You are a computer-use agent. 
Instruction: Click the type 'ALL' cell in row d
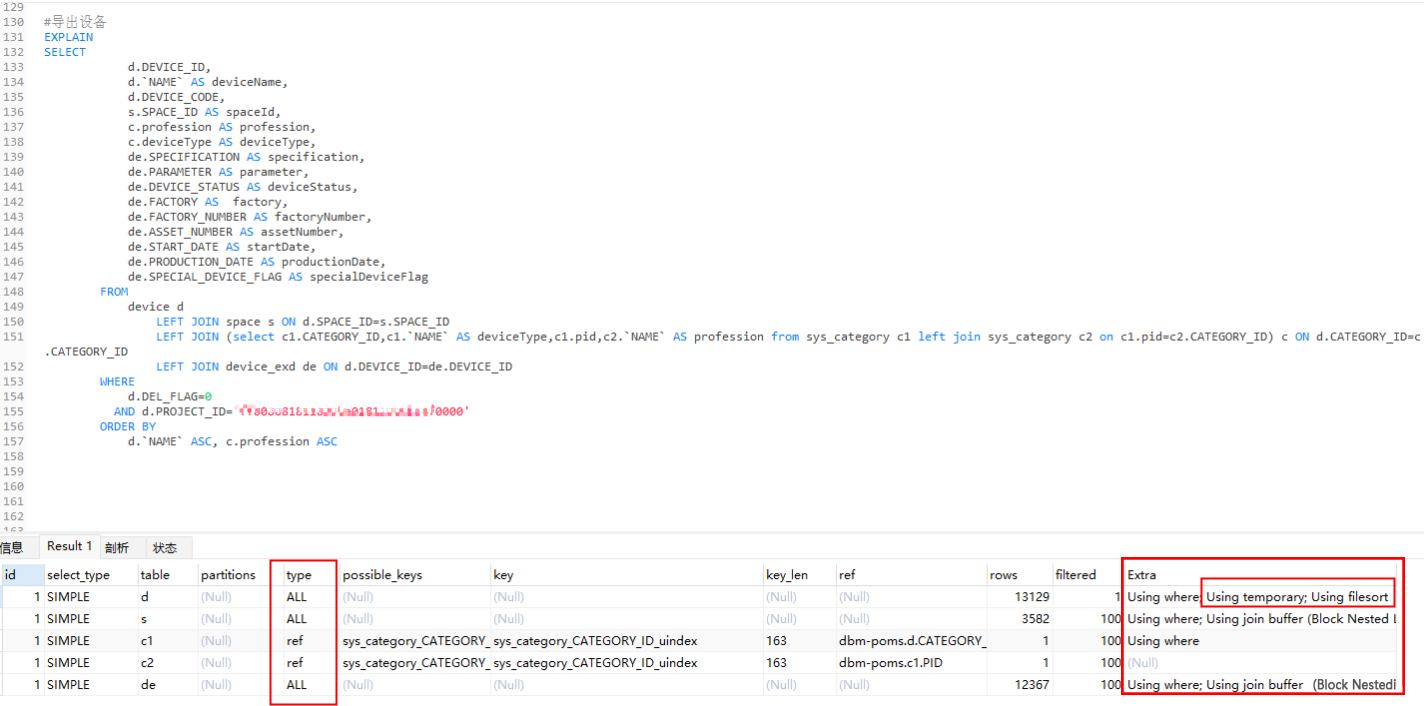[x=311, y=597]
